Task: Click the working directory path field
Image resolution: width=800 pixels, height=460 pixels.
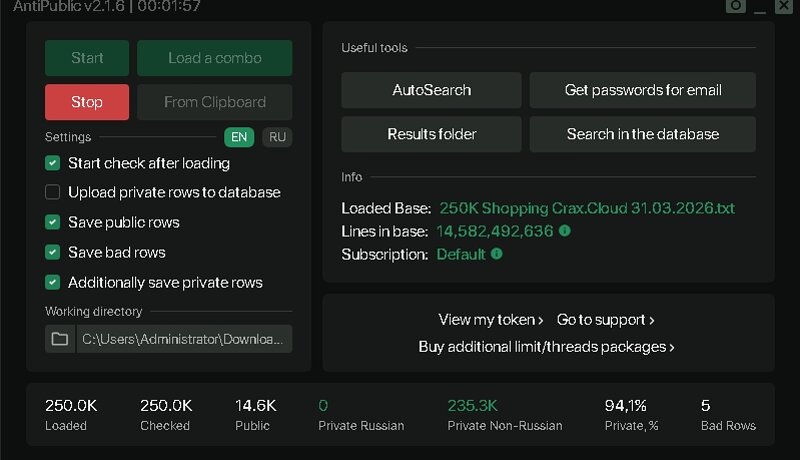Action: click(184, 339)
